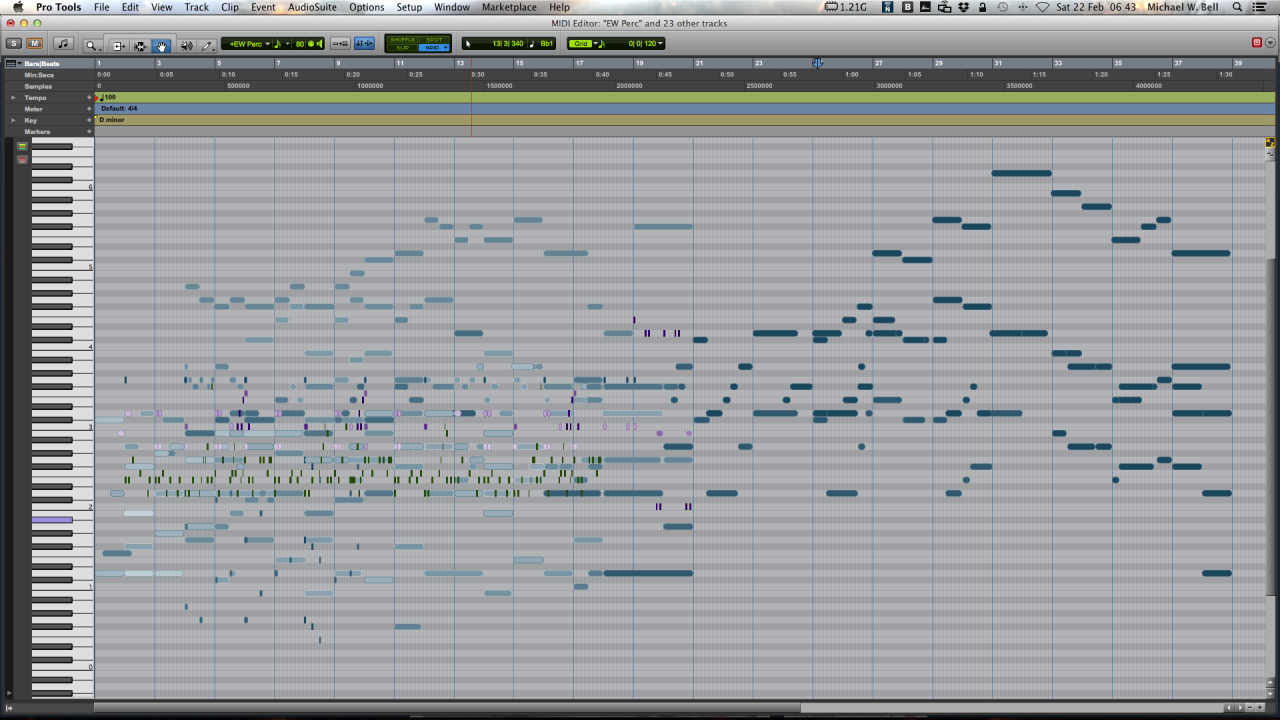Click the Samples ruler label
The image size is (1280, 720).
point(39,86)
